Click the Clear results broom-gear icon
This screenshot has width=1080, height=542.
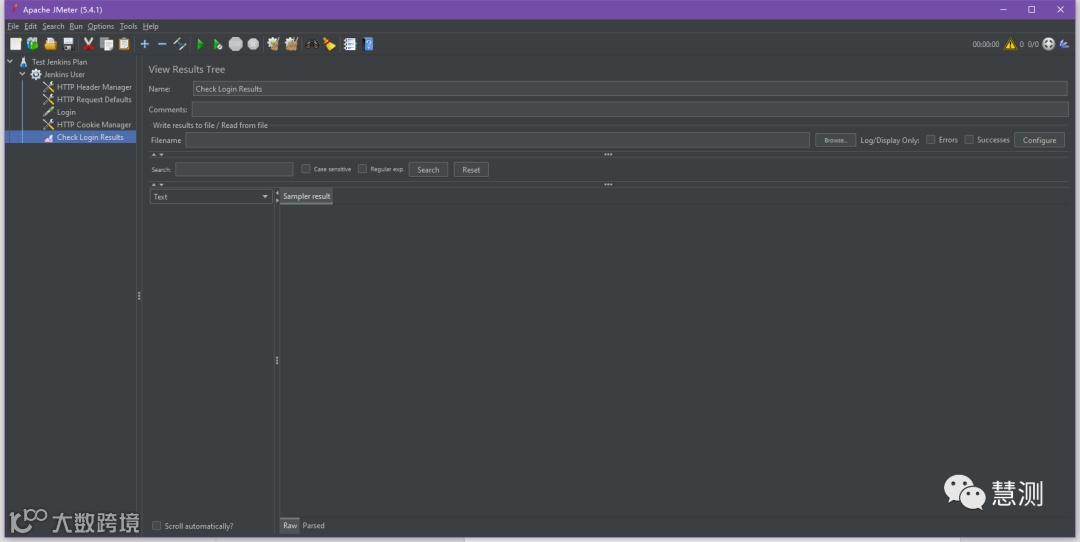(273, 44)
